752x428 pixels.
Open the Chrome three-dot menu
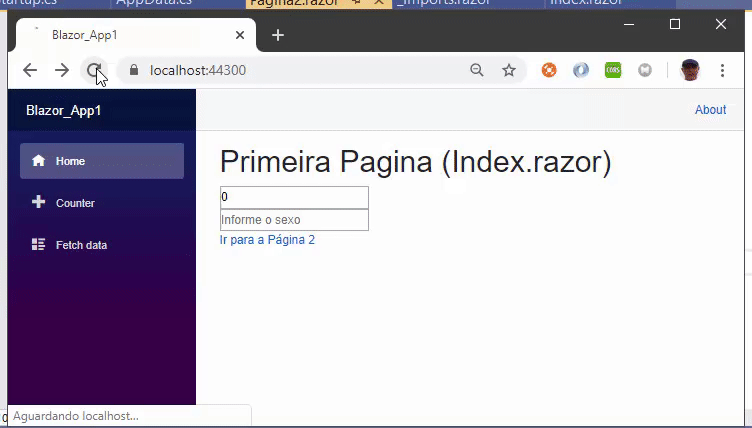pyautogui.click(x=722, y=70)
